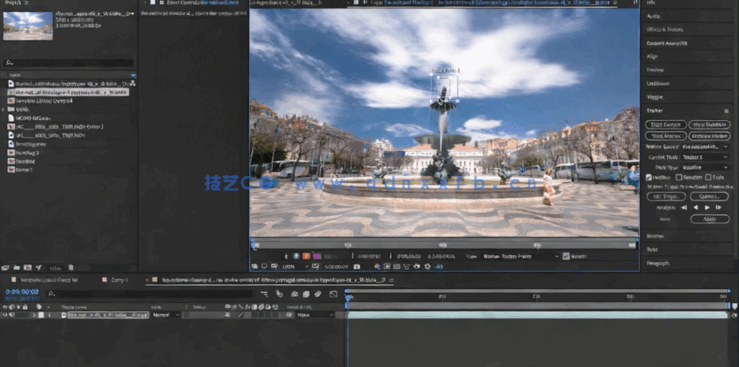Click the timeline current-time indicator playhead
Screen dimensions: 739x367
348,298
